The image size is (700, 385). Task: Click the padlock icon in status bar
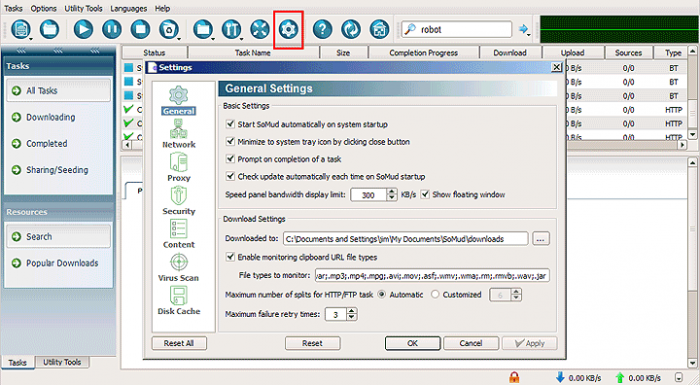514,377
